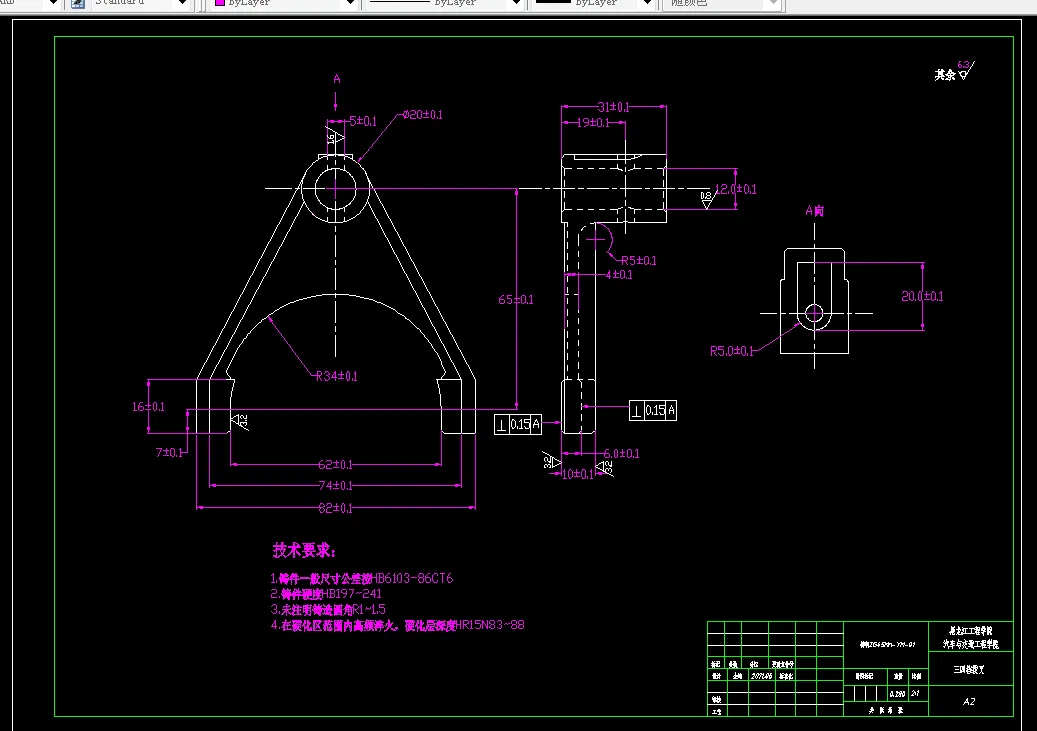Open the 随颜色 plot style dropdown

click(772, 4)
